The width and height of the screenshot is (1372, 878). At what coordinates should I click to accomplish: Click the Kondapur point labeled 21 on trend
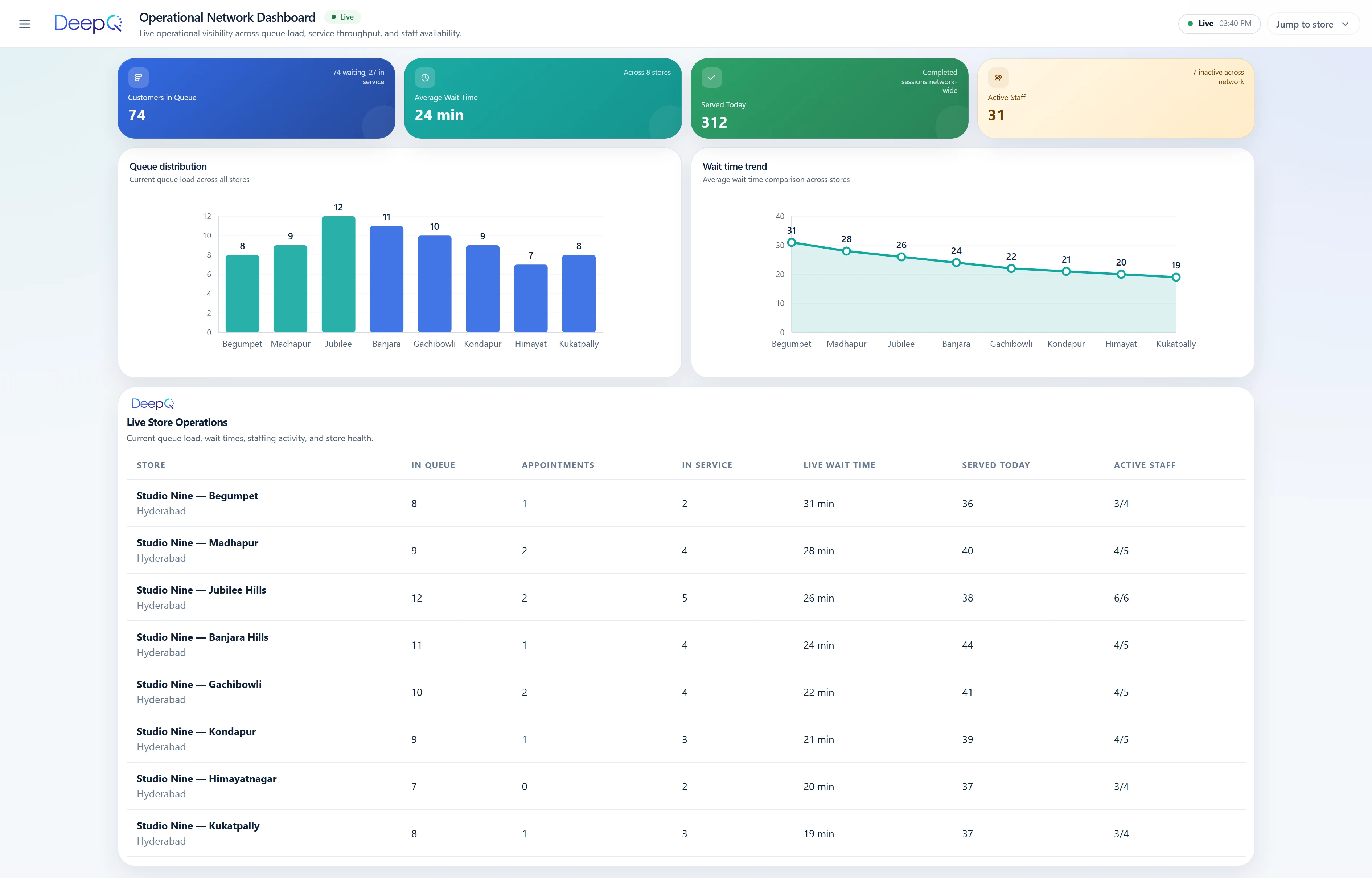[x=1066, y=271]
